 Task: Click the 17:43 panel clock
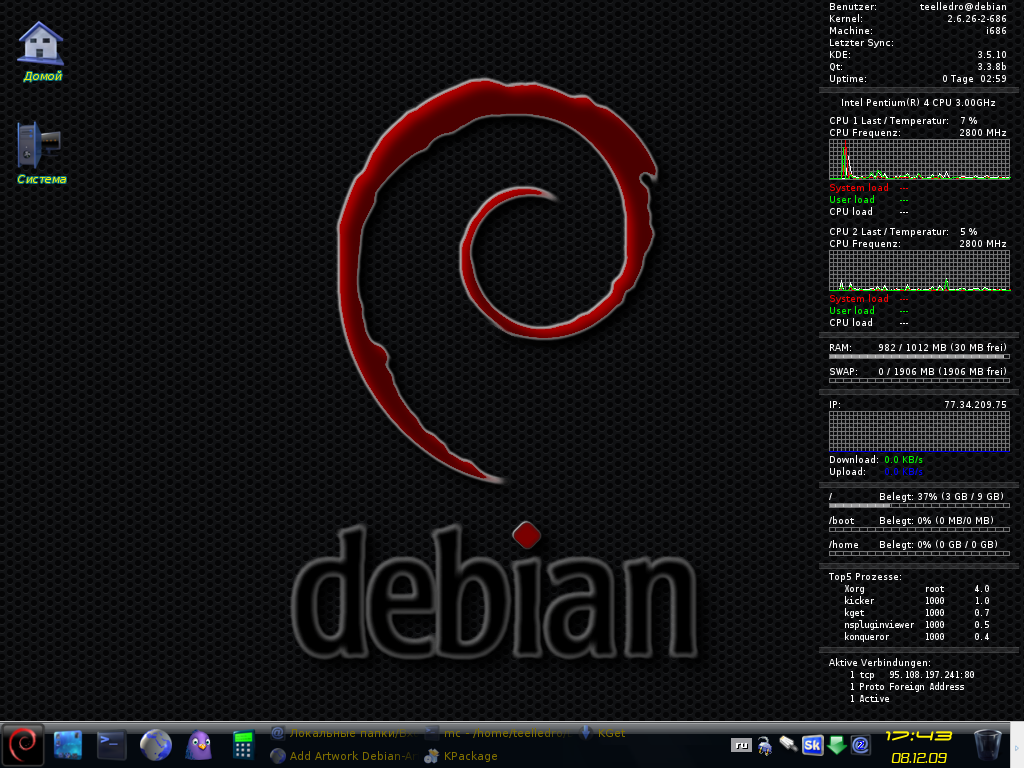919,737
